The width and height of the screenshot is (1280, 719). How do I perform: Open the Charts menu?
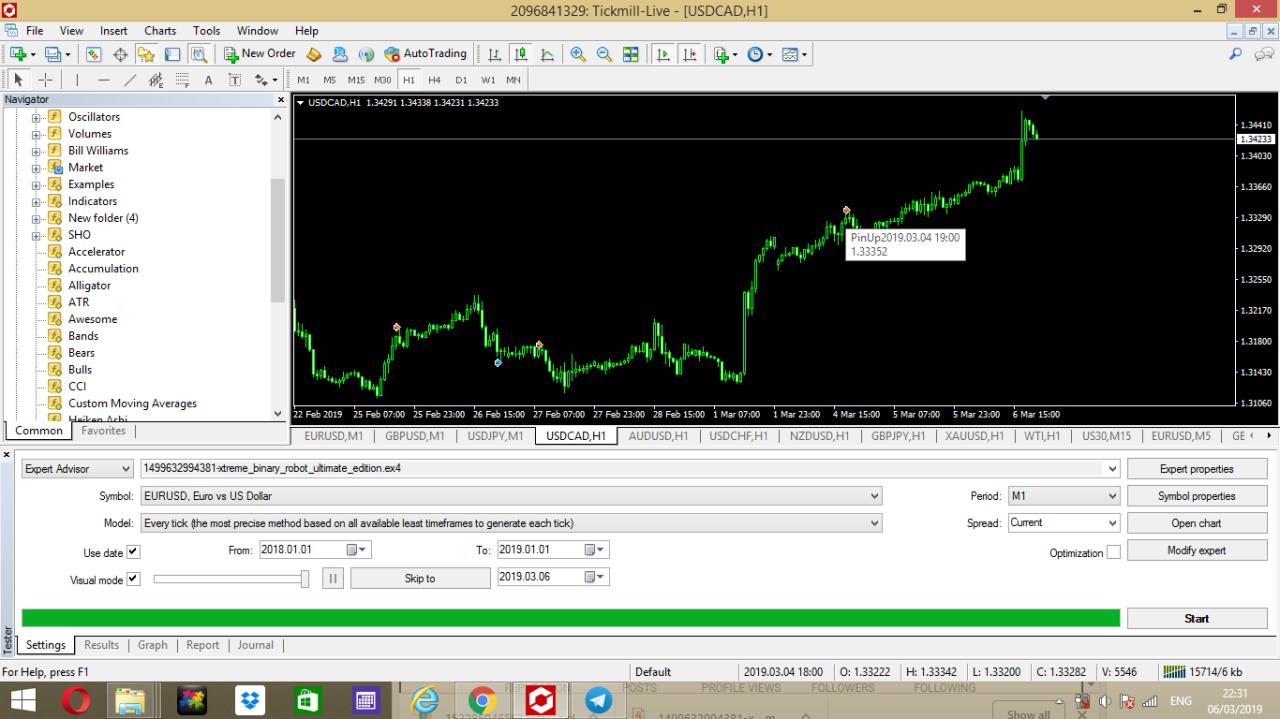click(160, 31)
